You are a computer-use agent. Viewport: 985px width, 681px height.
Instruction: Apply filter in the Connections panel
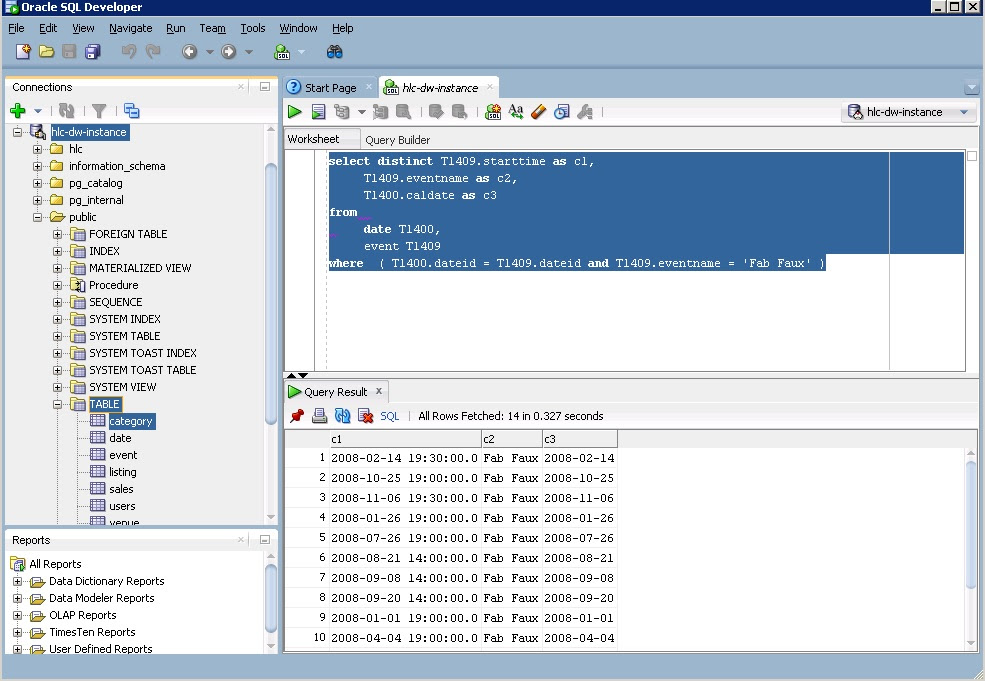point(99,111)
